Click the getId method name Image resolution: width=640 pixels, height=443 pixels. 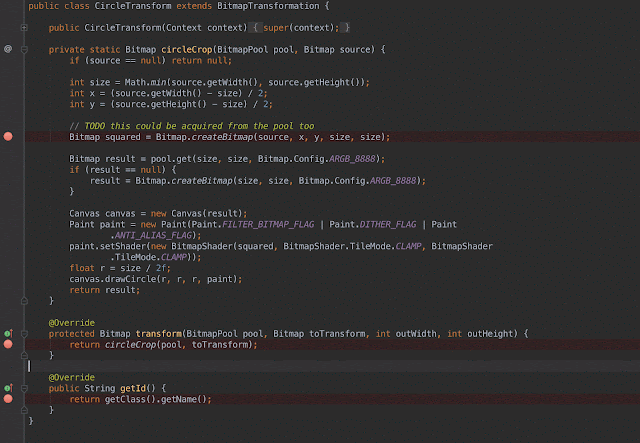(x=133, y=388)
